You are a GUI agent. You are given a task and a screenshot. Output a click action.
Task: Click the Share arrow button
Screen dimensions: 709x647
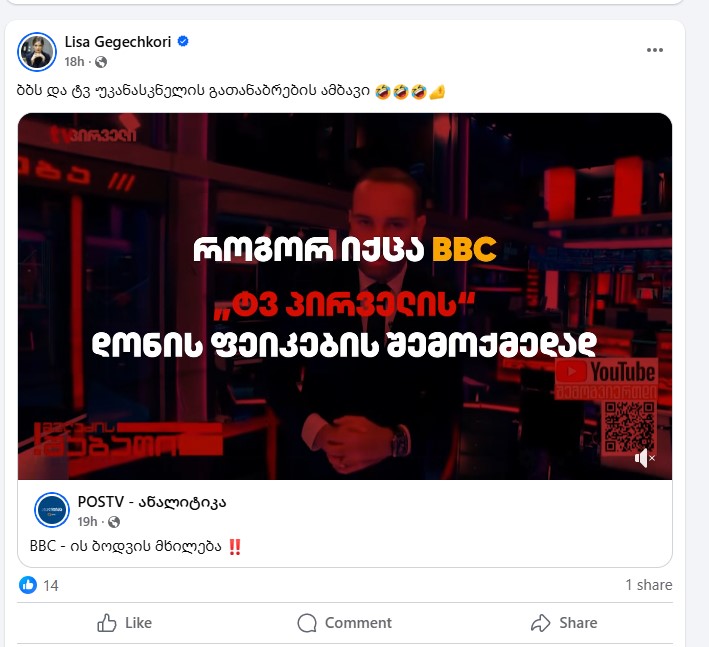[x=564, y=623]
